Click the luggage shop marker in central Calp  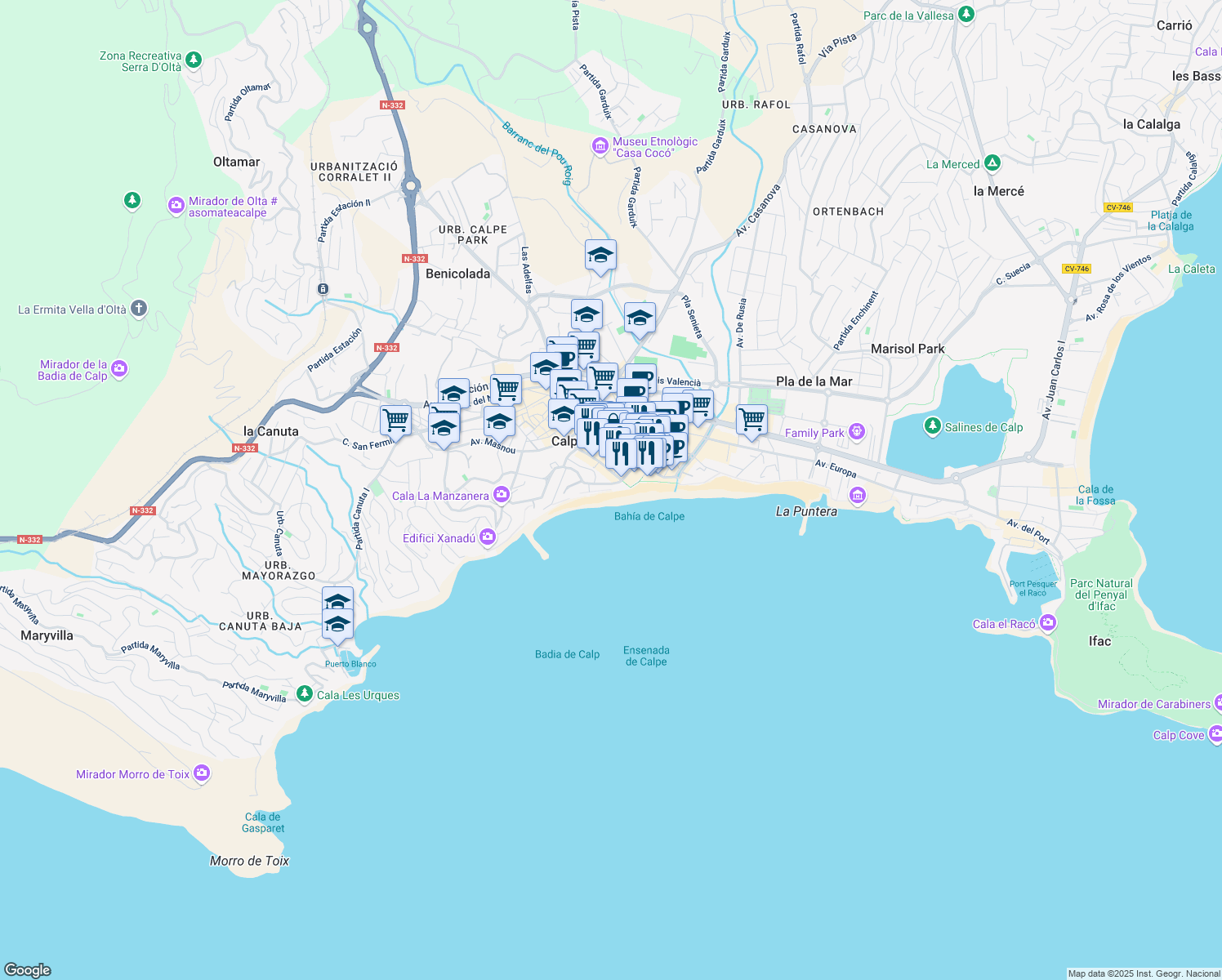[x=613, y=418]
